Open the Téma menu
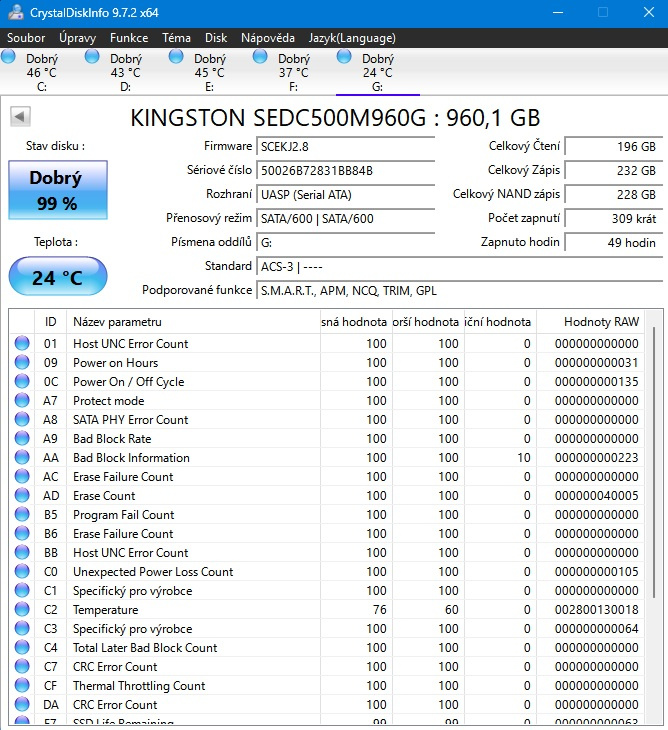Viewport: 668px width, 730px height. tap(176, 38)
